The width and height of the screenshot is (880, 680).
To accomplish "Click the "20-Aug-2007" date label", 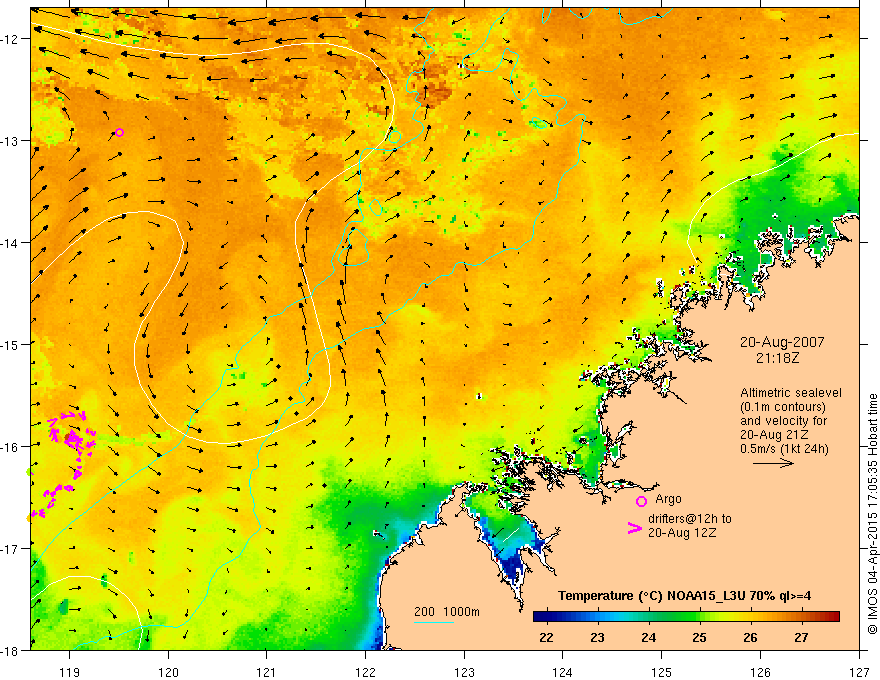I will click(x=782, y=342).
